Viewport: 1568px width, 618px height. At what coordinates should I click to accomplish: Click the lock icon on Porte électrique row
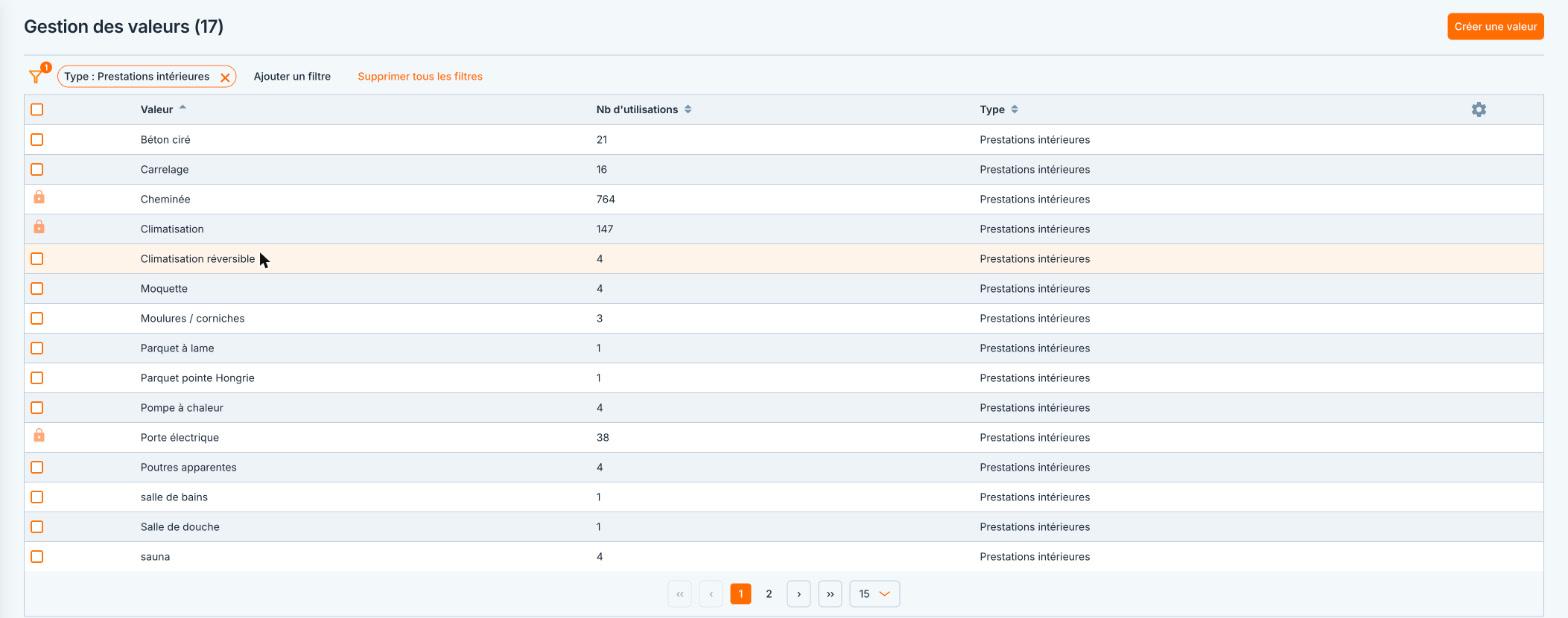(x=39, y=436)
